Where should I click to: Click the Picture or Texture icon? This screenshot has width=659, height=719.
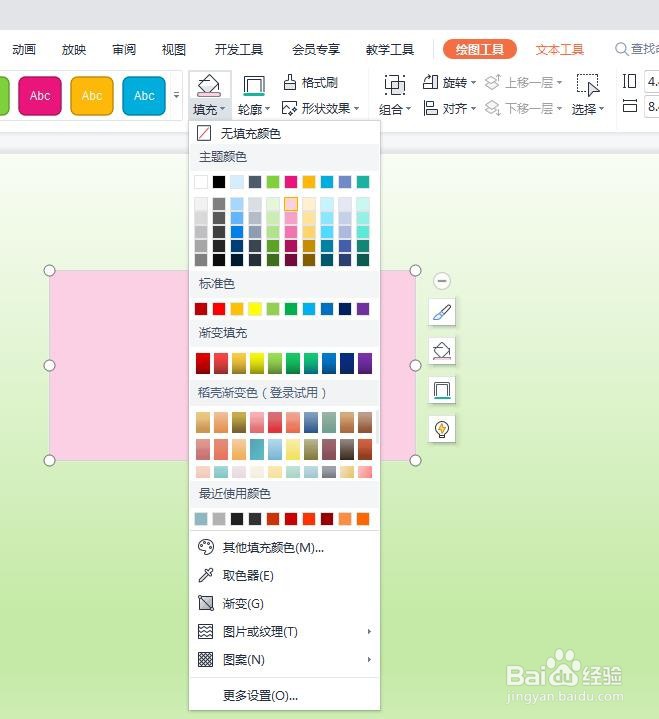205,631
